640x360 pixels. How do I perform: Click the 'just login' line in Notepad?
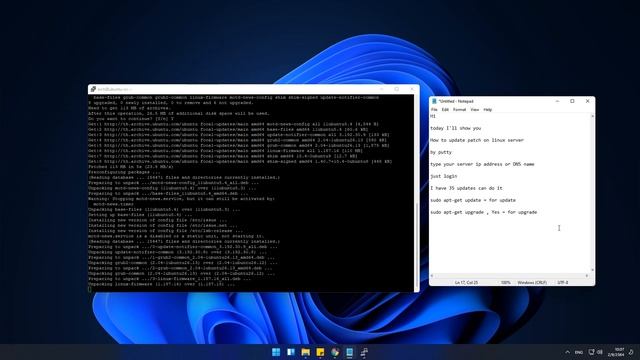(x=444, y=176)
